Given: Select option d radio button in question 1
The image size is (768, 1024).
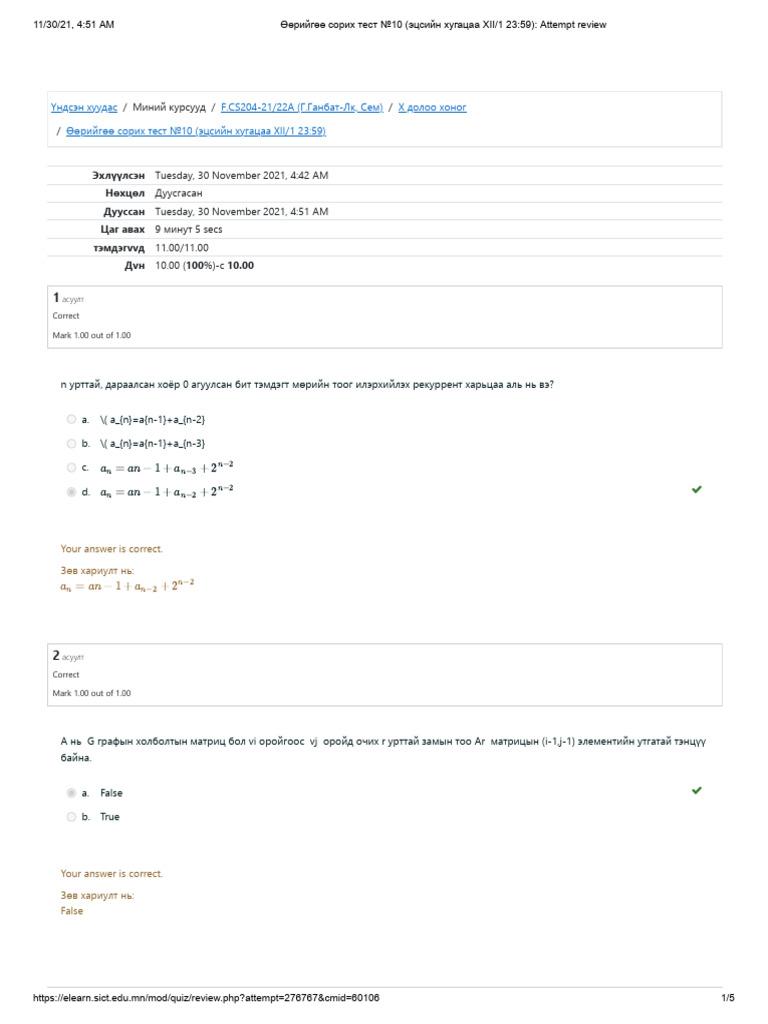Looking at the screenshot, I should click(x=71, y=492).
